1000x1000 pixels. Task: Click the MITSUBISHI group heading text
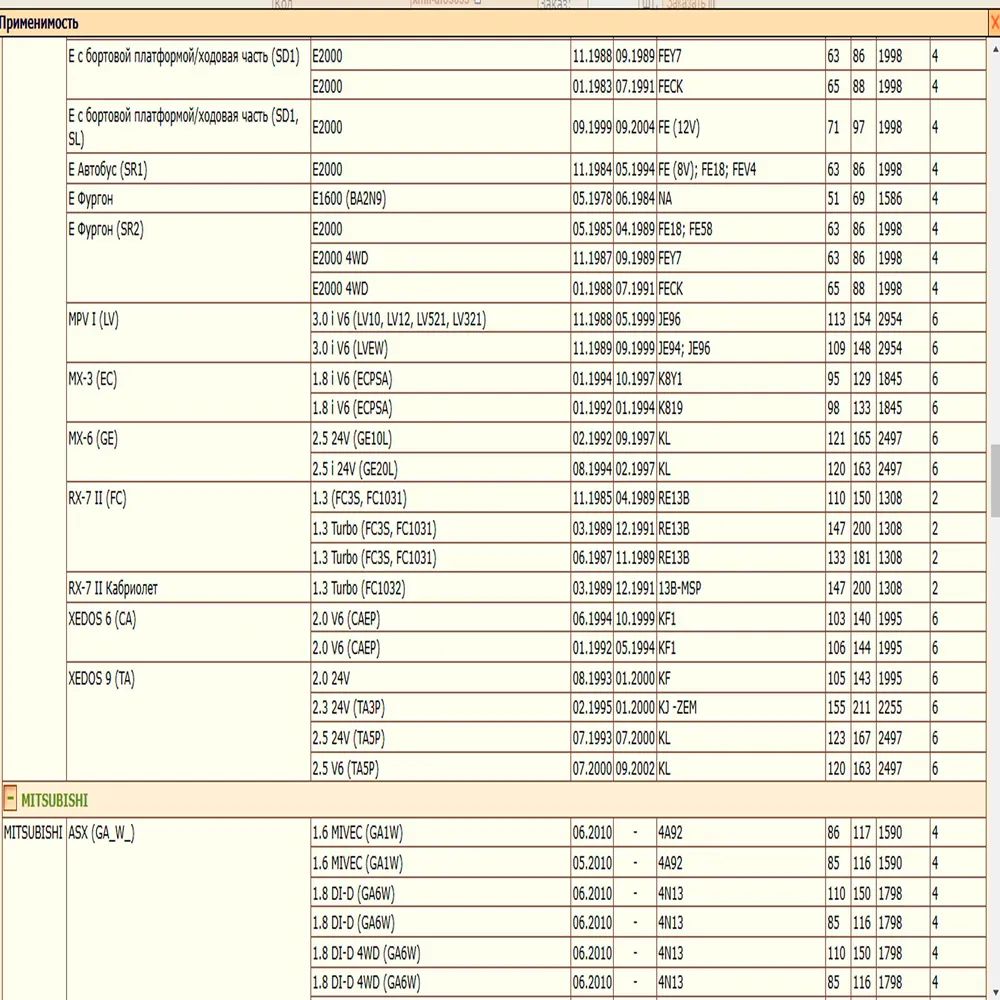54,800
